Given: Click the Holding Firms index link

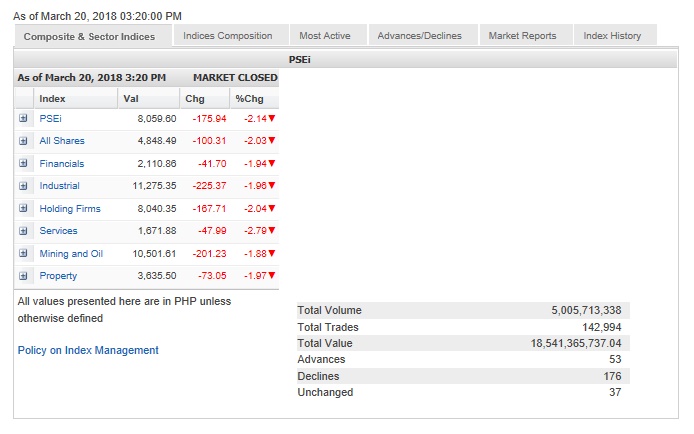Looking at the screenshot, I should click(x=70, y=209).
